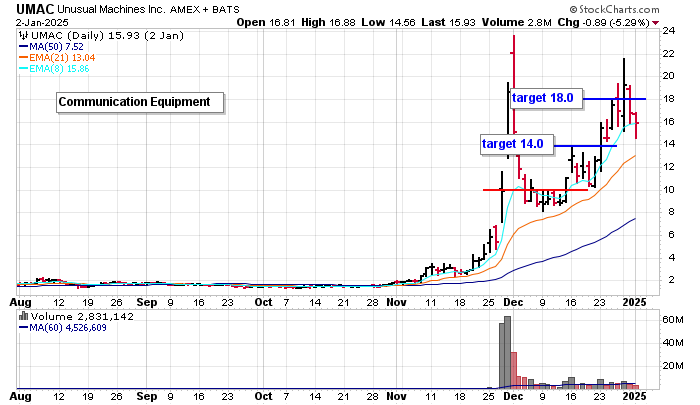
Task: Click the Low 14.56 value
Action: (388, 22)
